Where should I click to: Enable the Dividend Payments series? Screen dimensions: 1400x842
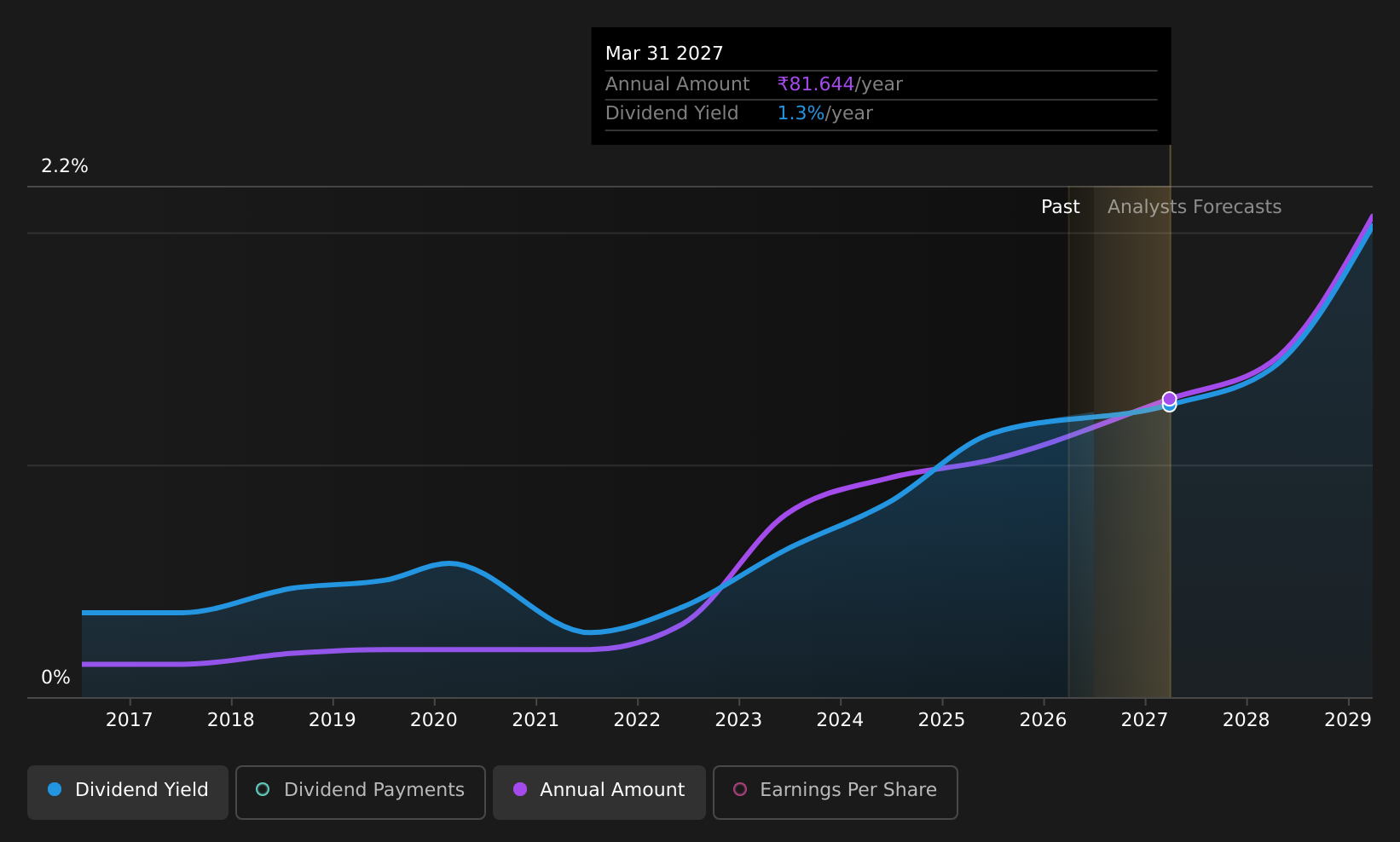(361, 792)
